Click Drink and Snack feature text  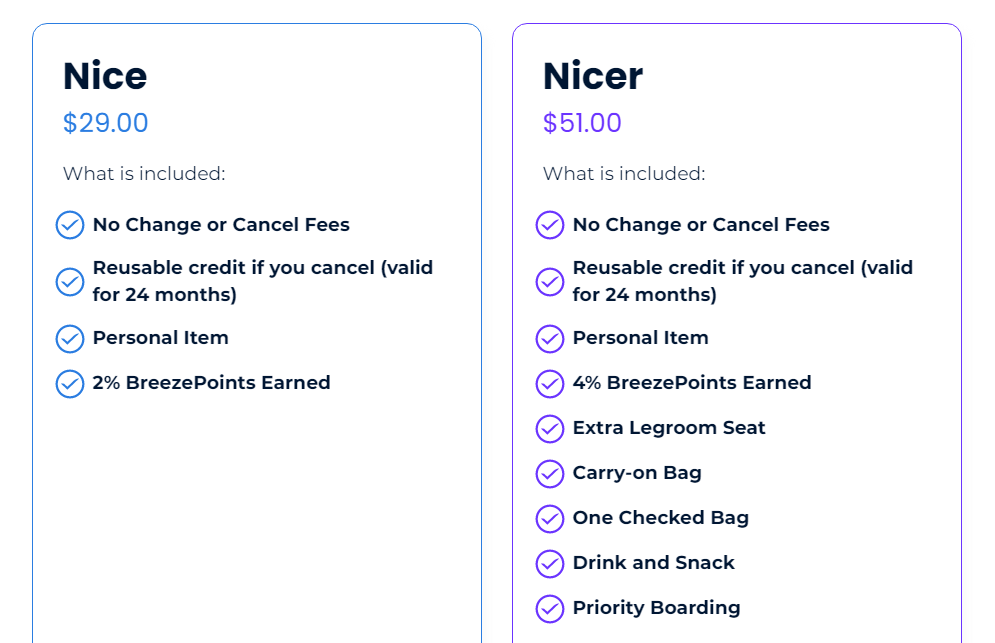(x=654, y=563)
